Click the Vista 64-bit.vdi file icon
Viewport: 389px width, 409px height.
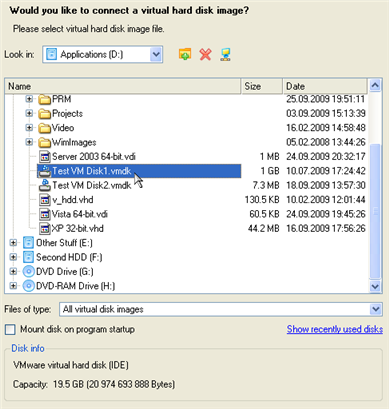(45, 214)
